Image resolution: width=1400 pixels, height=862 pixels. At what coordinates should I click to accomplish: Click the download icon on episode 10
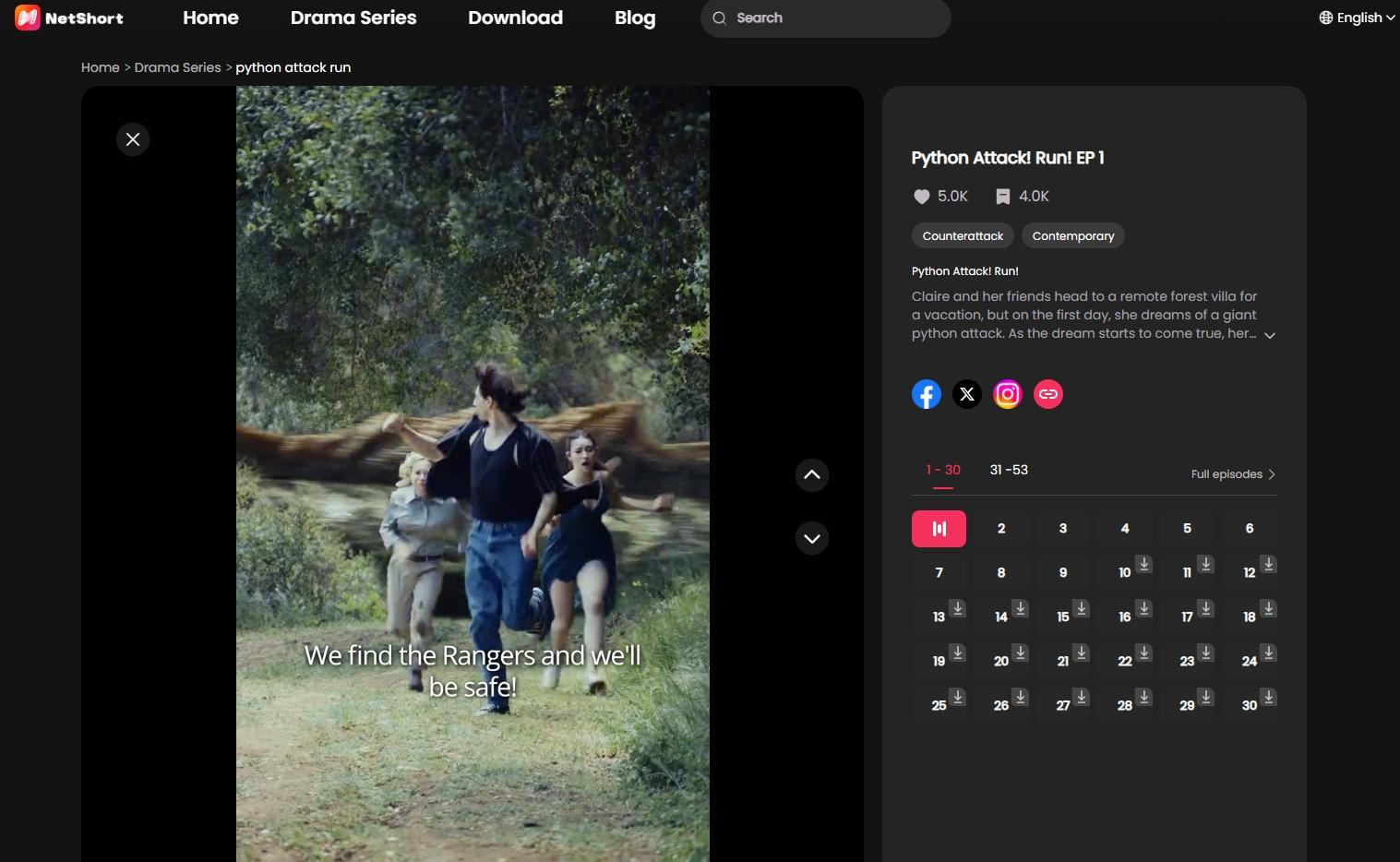click(1143, 563)
